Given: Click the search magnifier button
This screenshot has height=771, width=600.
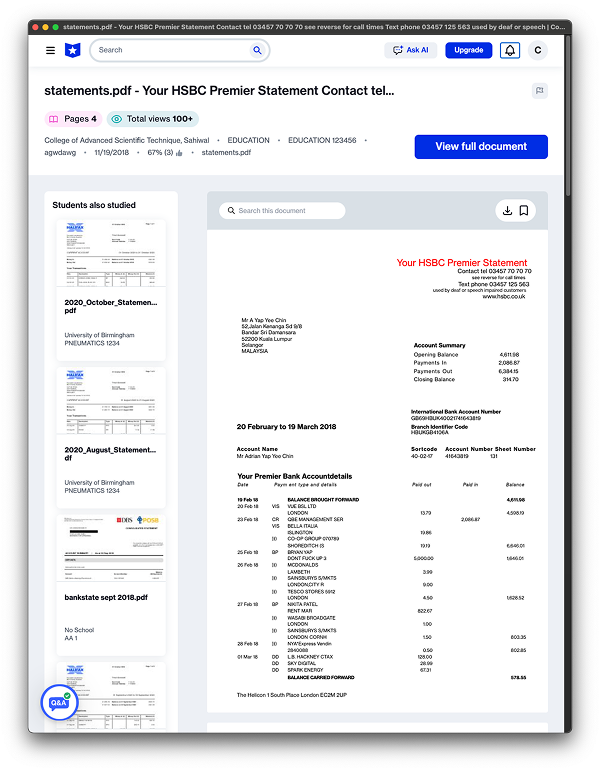Looking at the screenshot, I should (257, 50).
